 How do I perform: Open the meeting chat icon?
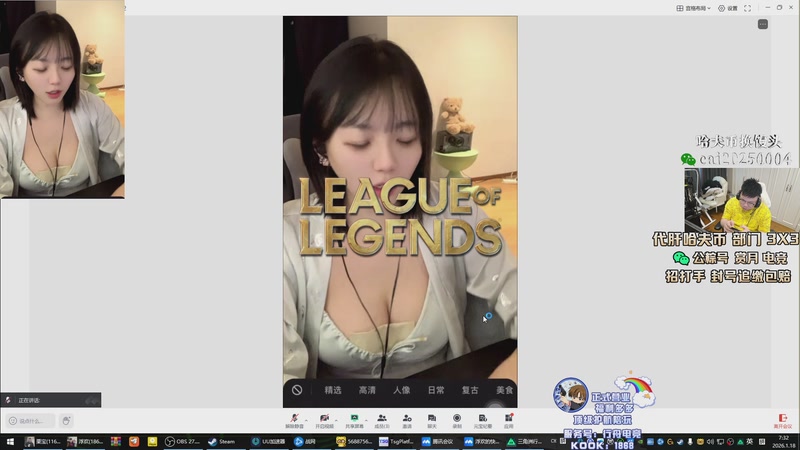pyautogui.click(x=432, y=421)
